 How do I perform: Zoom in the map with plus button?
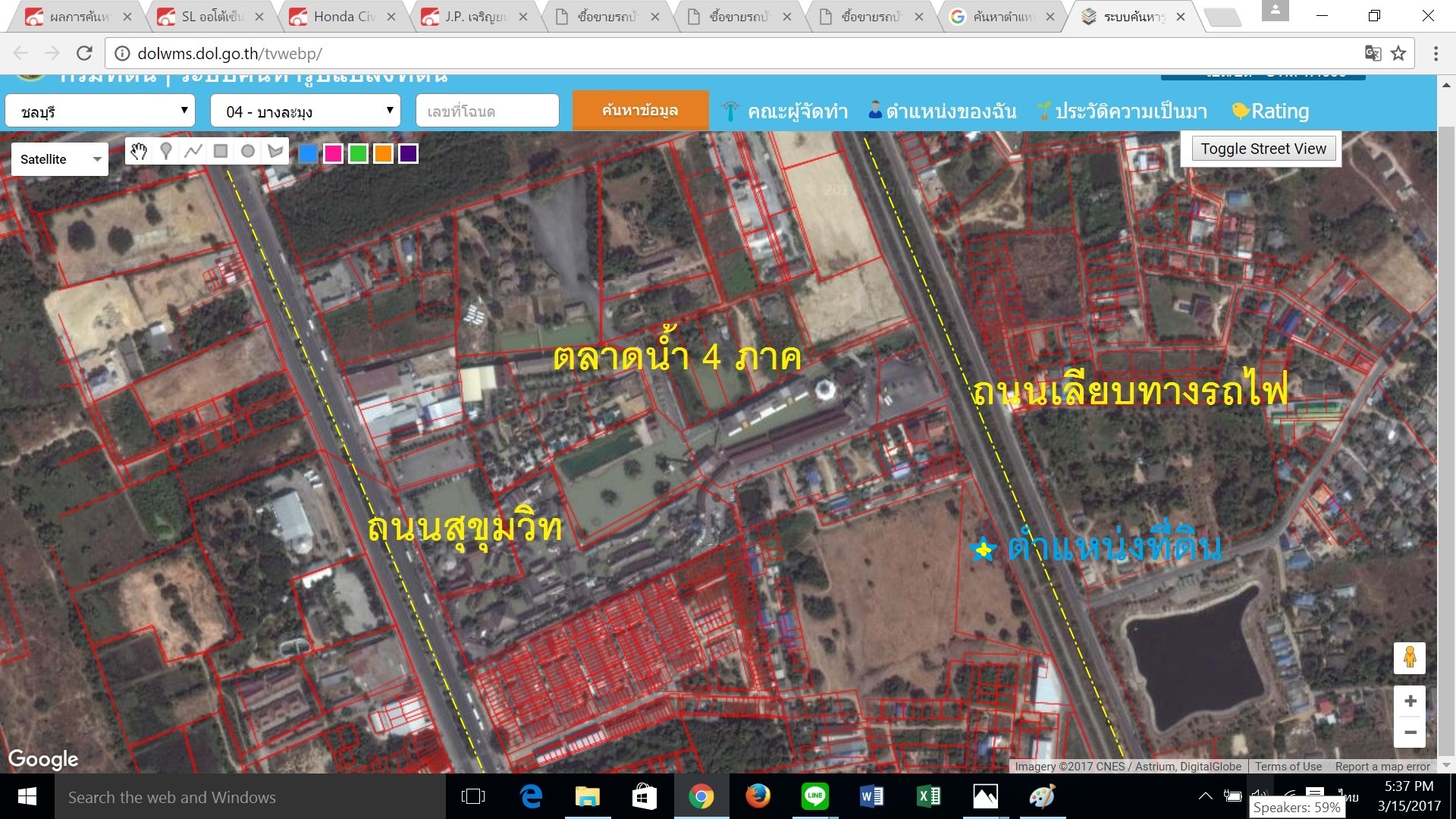[1410, 701]
